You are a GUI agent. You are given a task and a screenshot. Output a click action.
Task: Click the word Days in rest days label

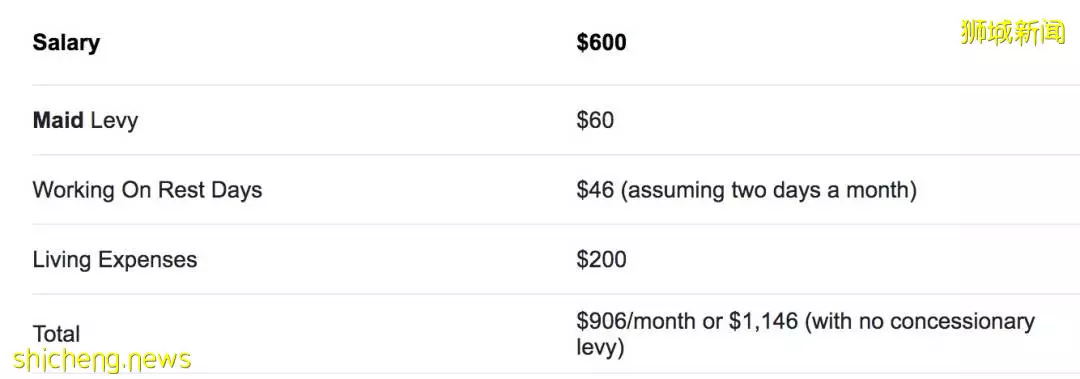click(x=236, y=190)
